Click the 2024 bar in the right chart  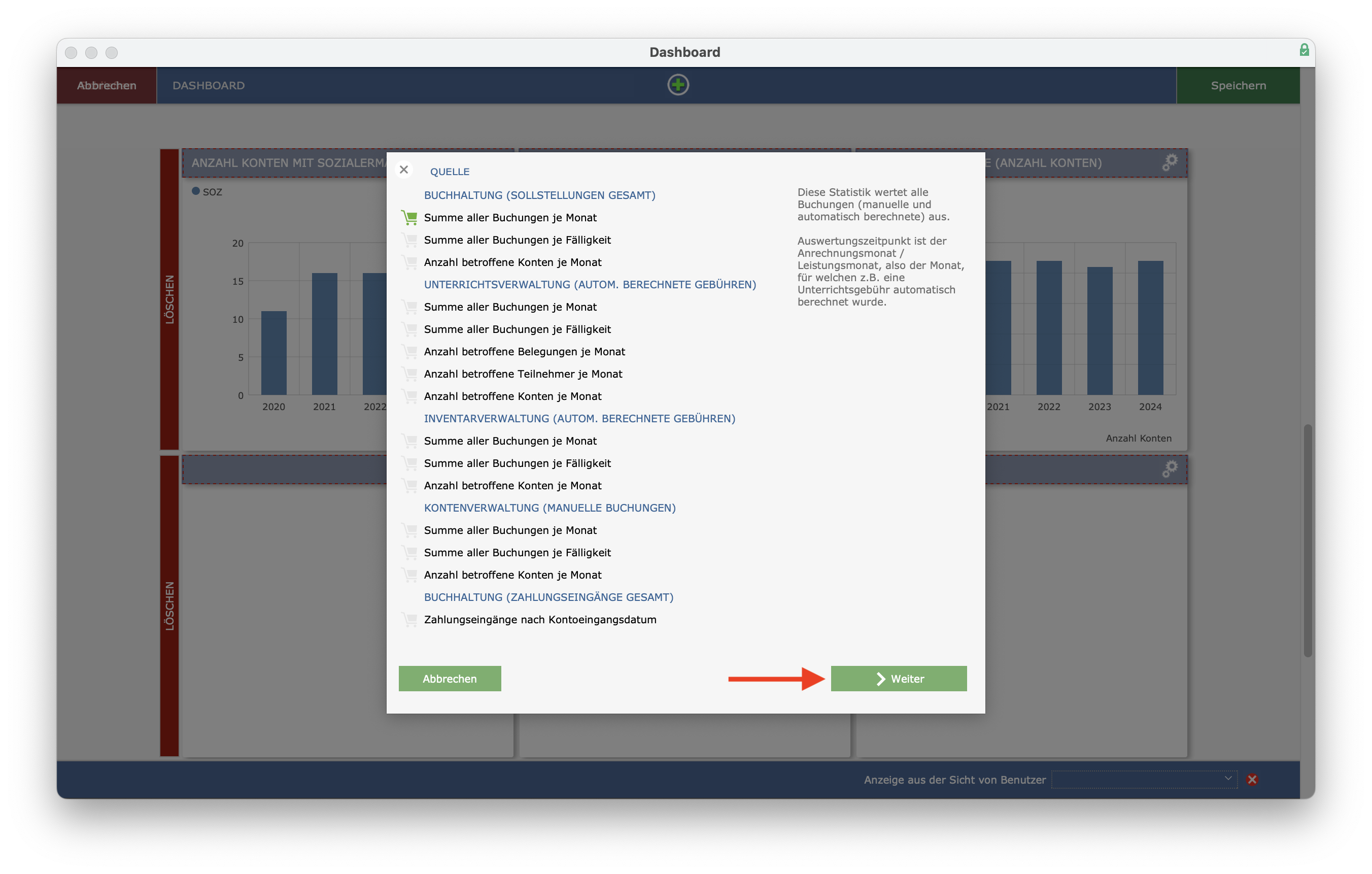(x=1150, y=328)
